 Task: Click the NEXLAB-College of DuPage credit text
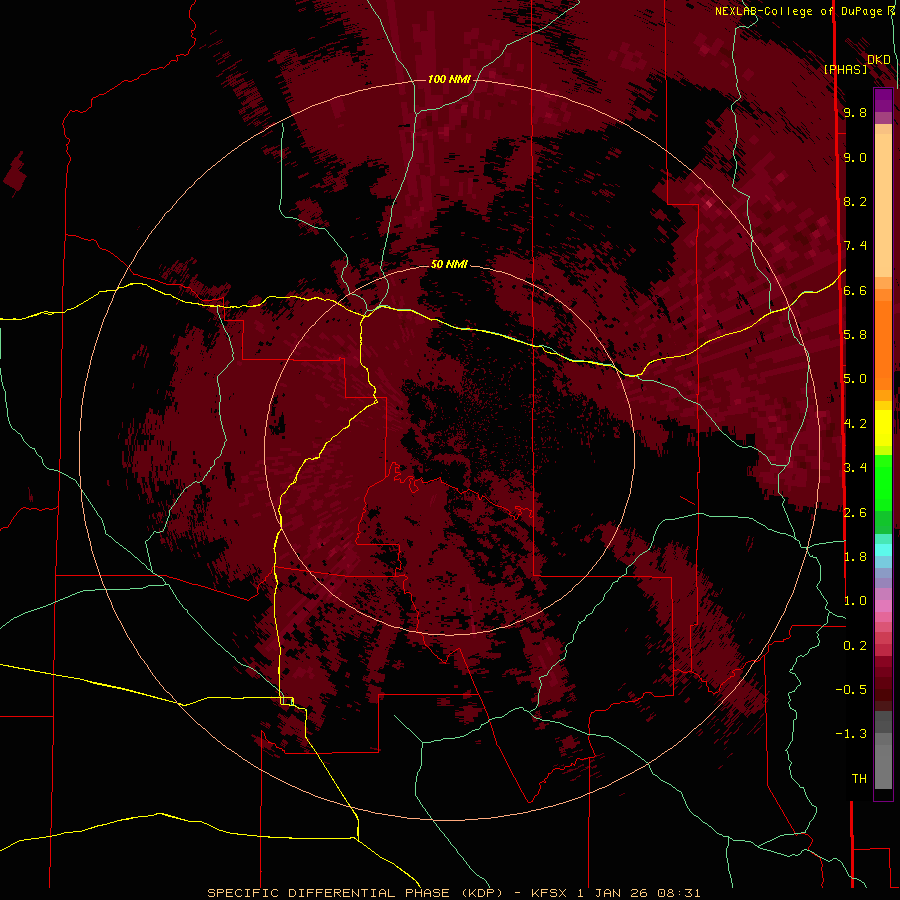click(x=800, y=11)
